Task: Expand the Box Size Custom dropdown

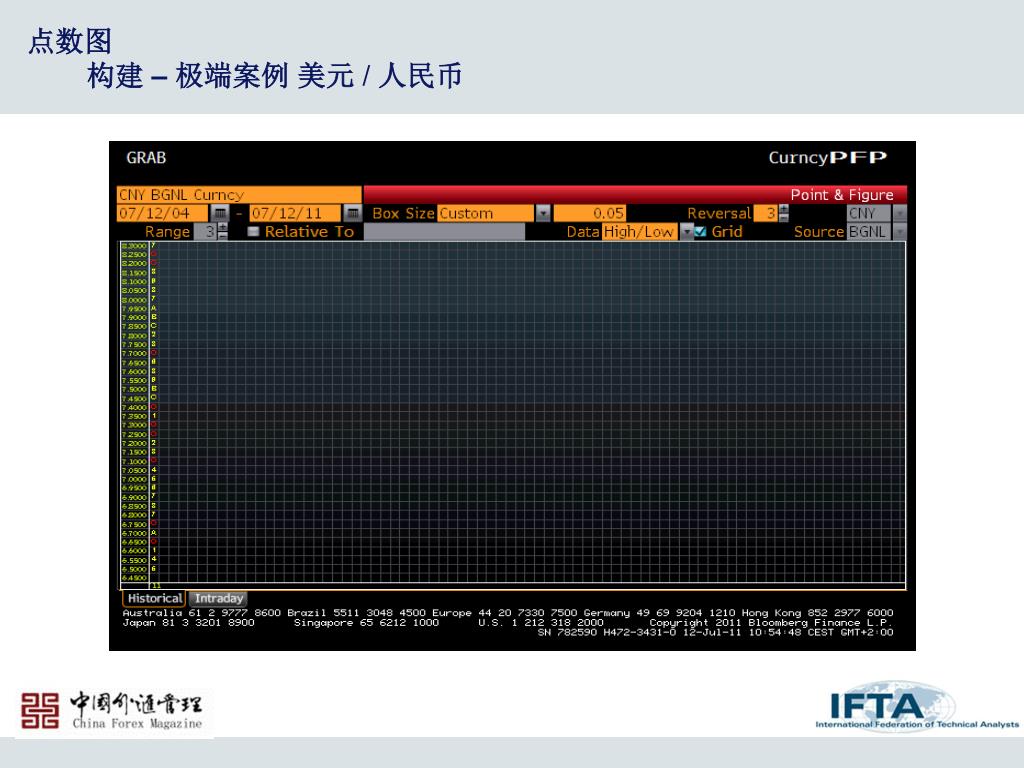Action: [543, 213]
